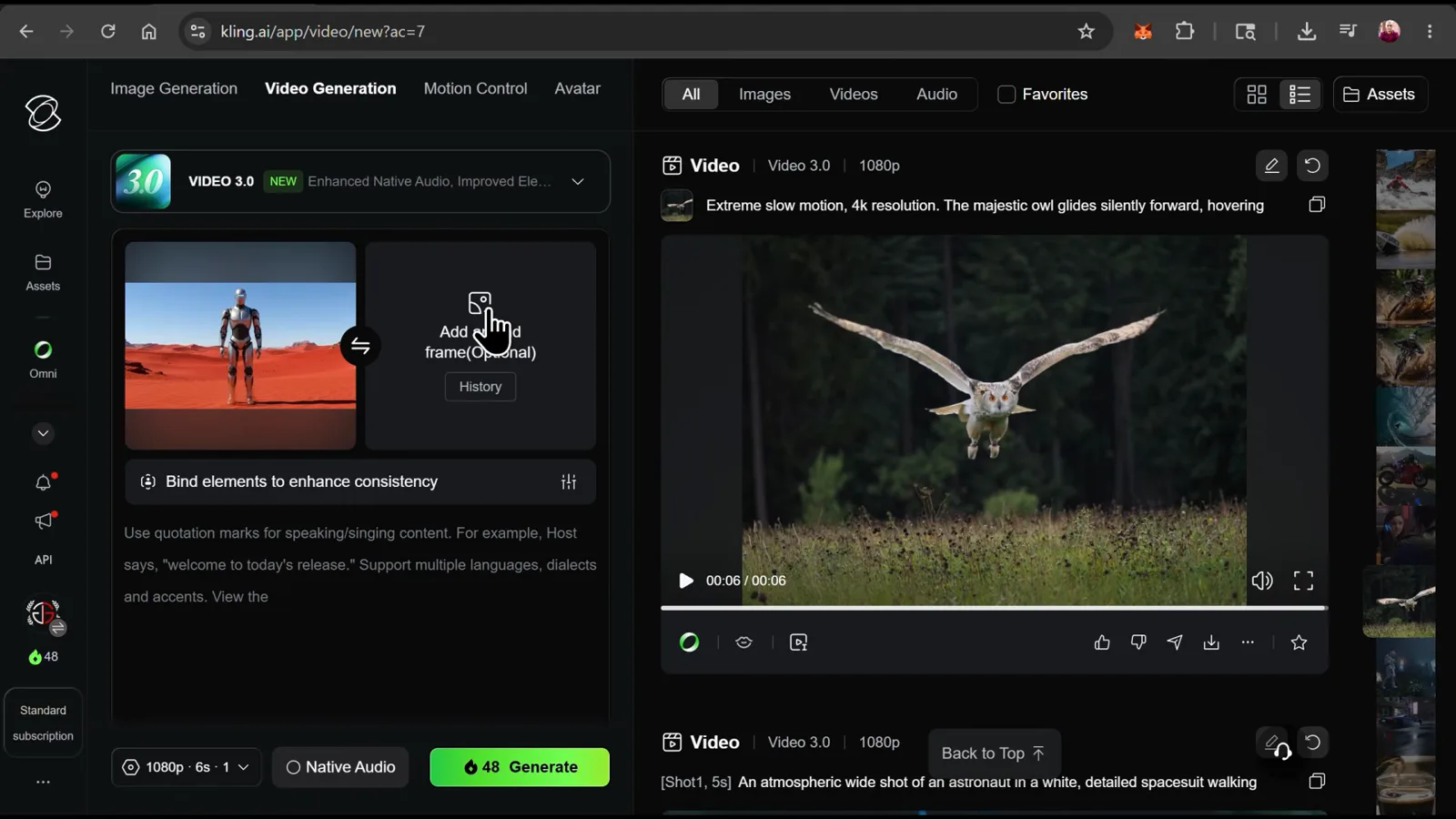Open the Assets button at top right
The image size is (1456, 819).
(1380, 94)
